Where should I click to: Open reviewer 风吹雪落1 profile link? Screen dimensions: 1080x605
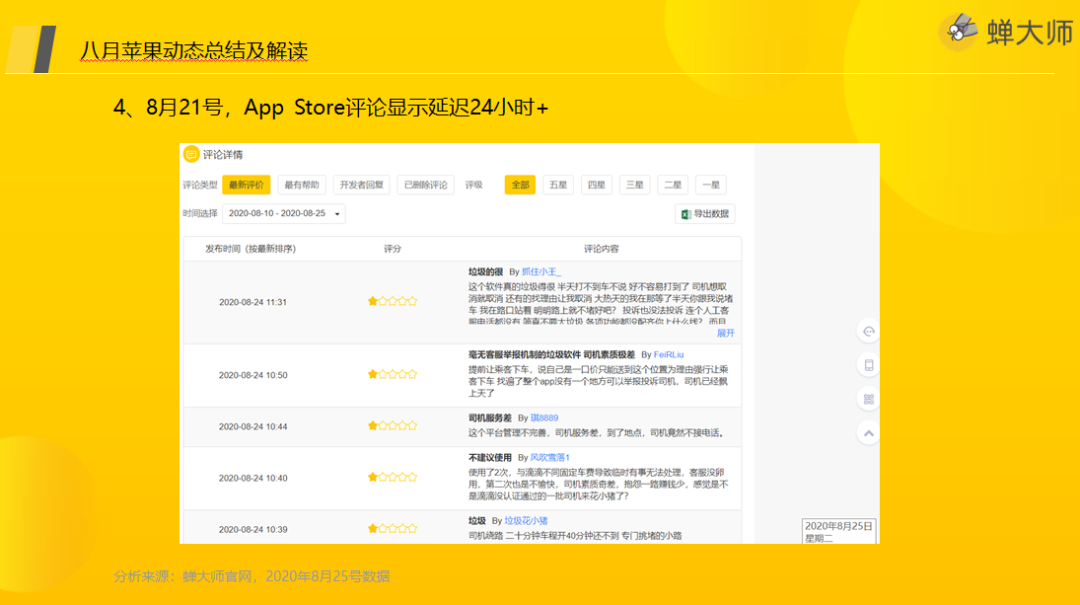tap(550, 458)
